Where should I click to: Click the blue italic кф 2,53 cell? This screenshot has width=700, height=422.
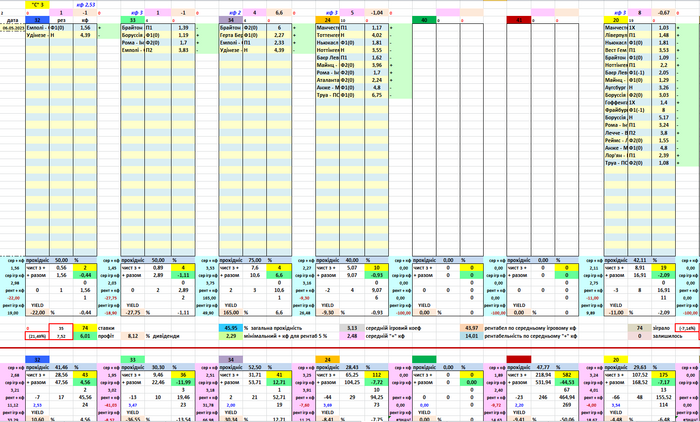point(85,5)
